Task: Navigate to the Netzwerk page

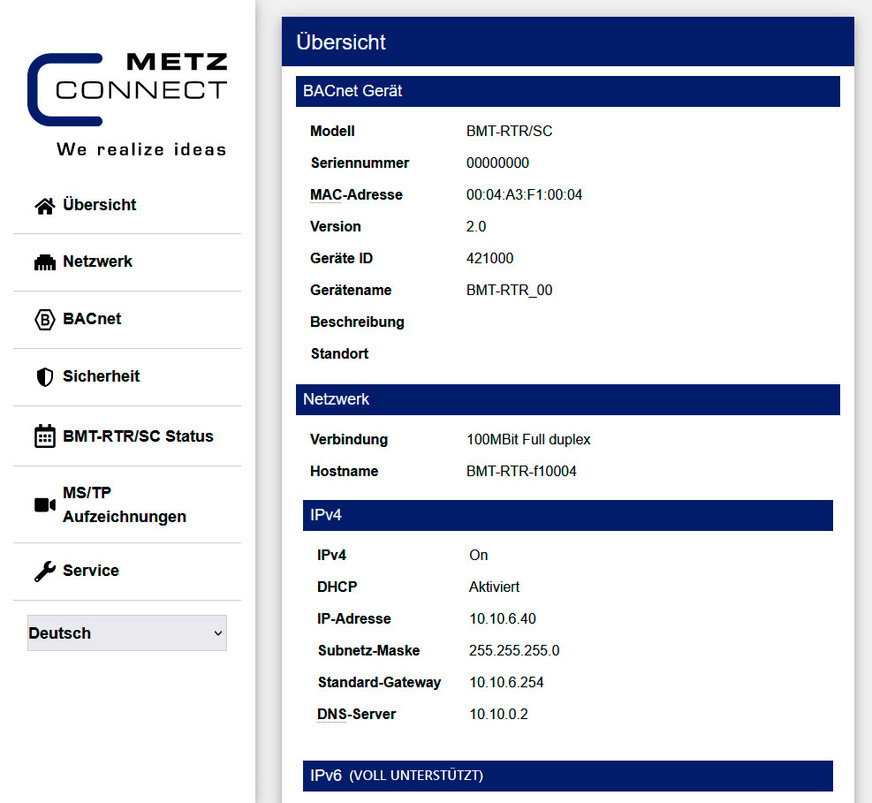Action: (100, 262)
